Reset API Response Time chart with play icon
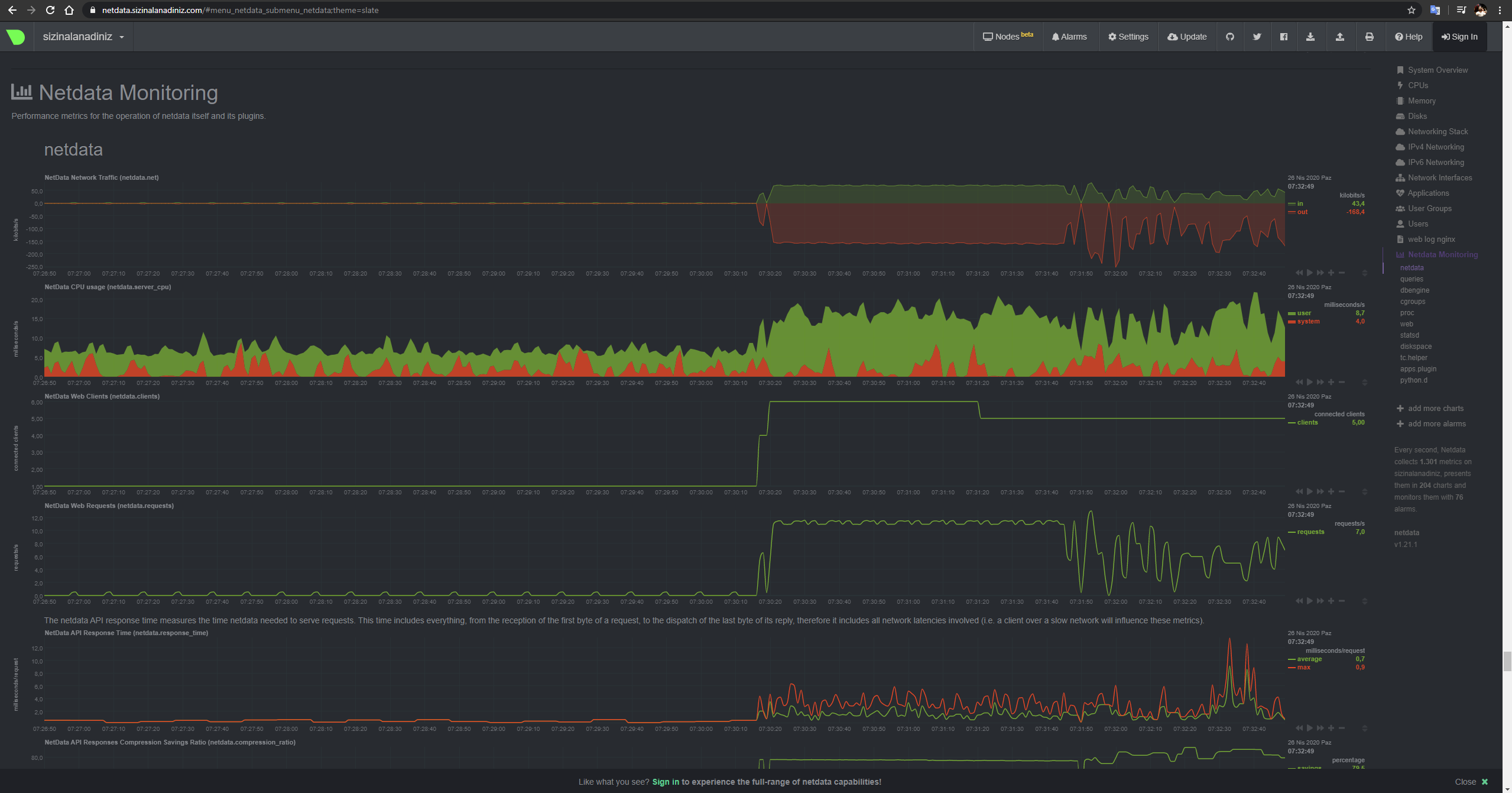 tap(1310, 728)
